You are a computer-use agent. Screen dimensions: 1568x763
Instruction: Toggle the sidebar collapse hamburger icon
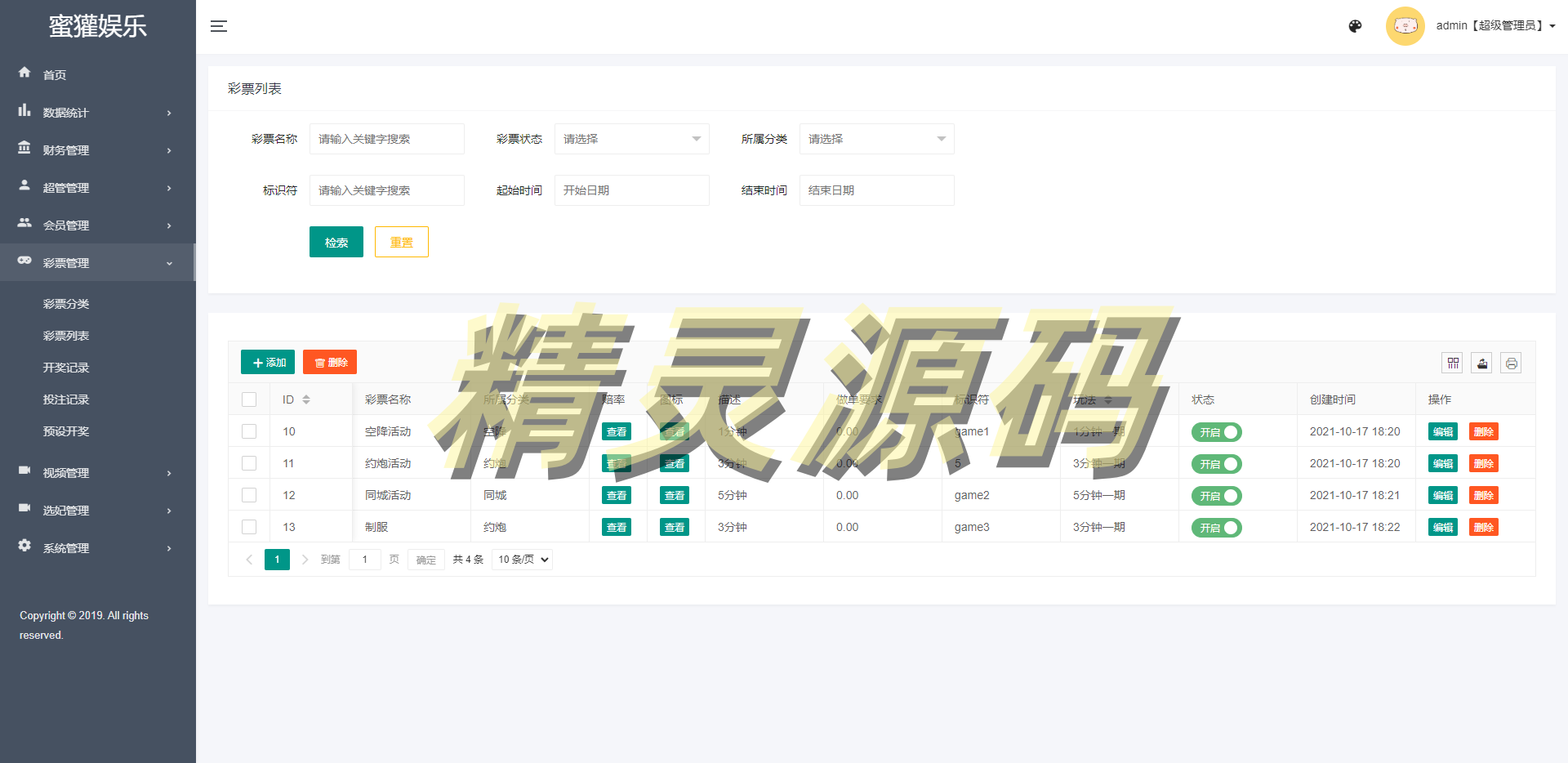click(218, 26)
